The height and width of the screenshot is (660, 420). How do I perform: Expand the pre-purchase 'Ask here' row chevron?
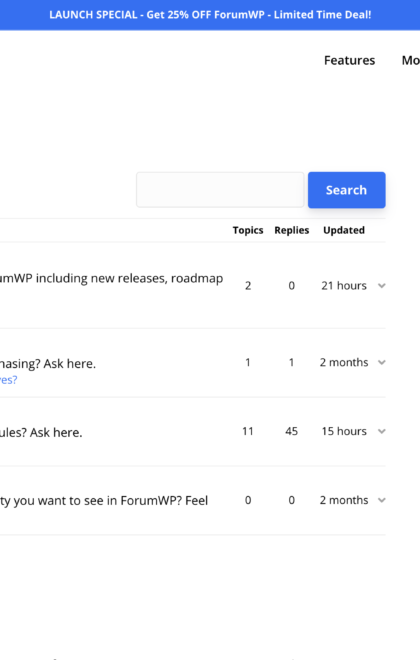(382, 362)
